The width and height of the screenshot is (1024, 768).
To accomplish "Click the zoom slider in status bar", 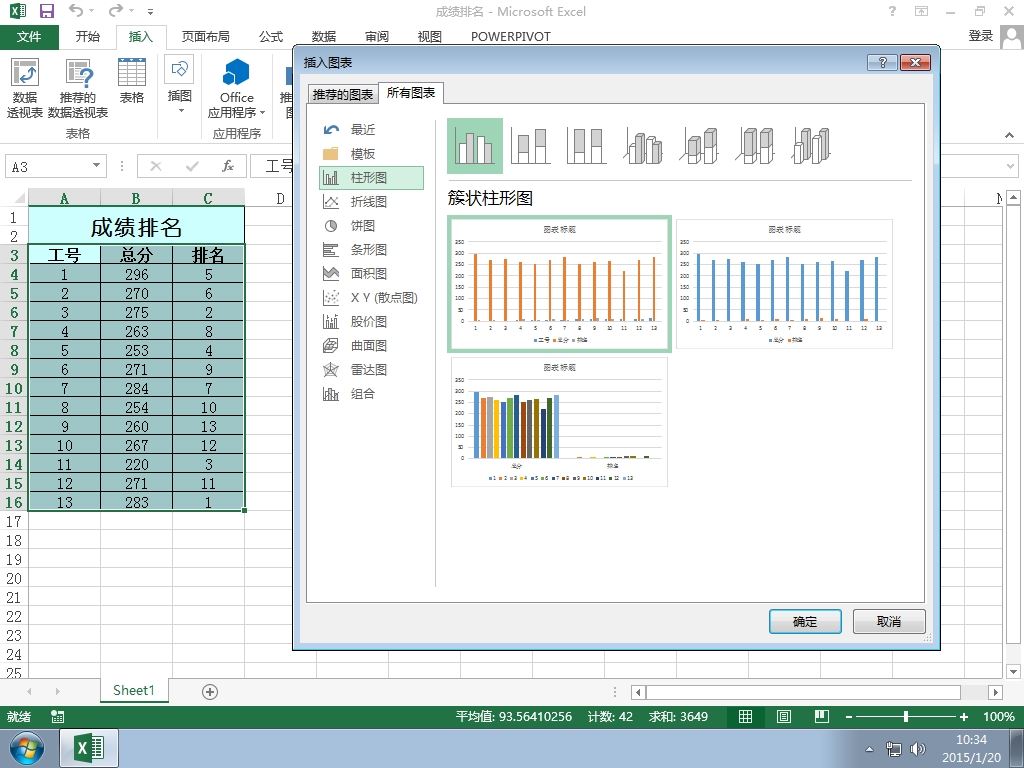I will (x=905, y=717).
